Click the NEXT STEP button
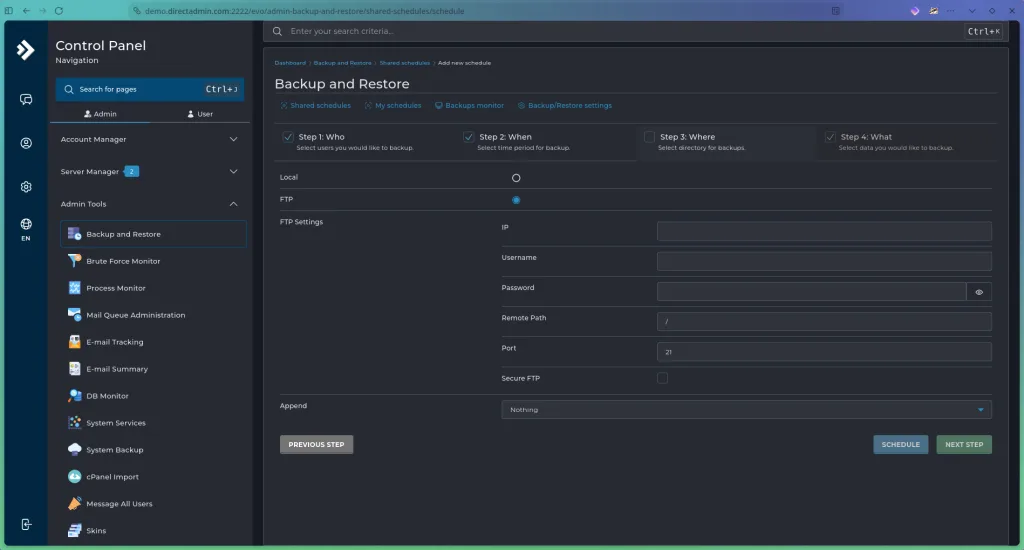This screenshot has width=1024, height=550. [964, 444]
